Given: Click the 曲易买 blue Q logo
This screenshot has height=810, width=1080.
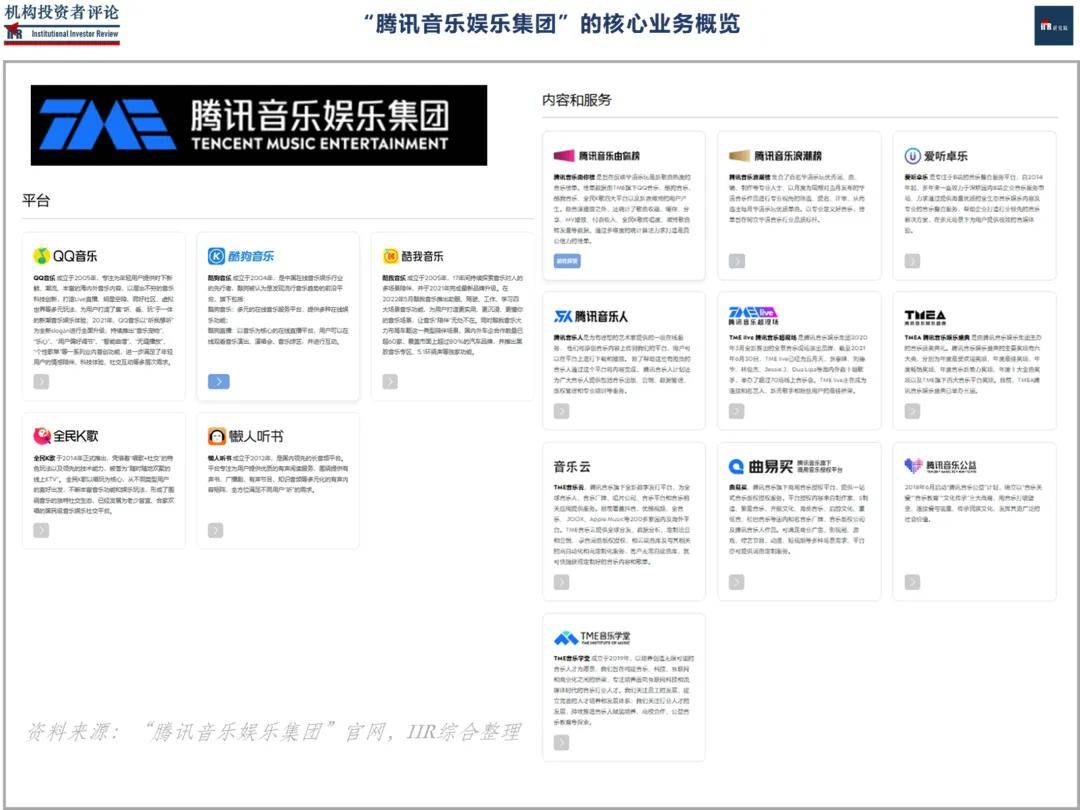Looking at the screenshot, I should (736, 466).
